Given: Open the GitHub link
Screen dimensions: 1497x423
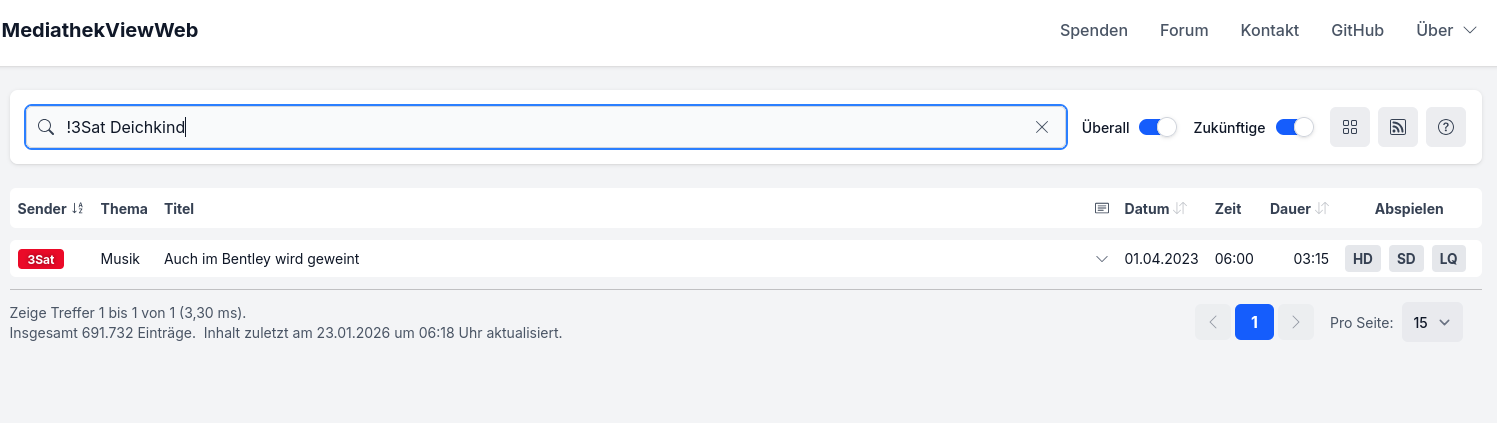Looking at the screenshot, I should 1357,30.
